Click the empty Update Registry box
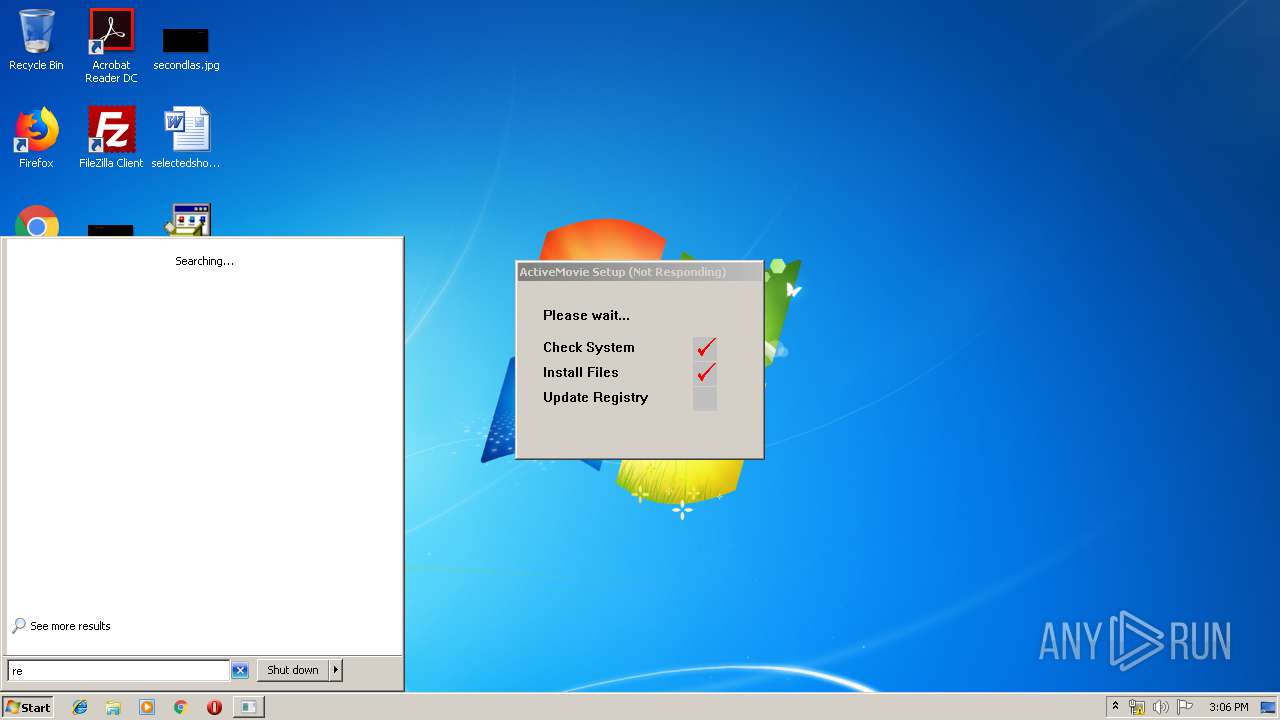 tap(705, 399)
